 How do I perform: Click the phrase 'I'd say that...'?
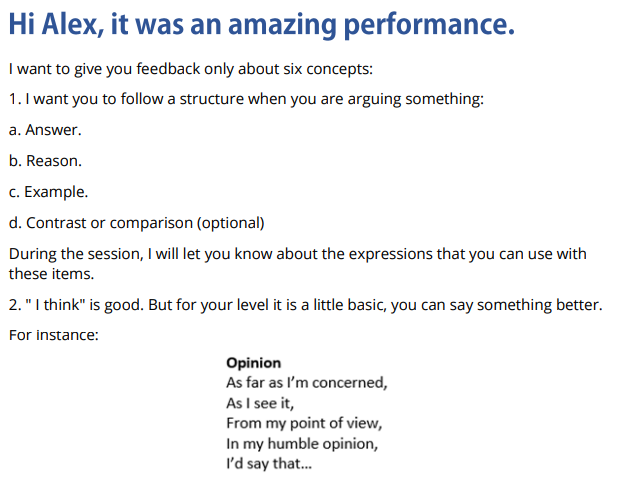point(268,464)
